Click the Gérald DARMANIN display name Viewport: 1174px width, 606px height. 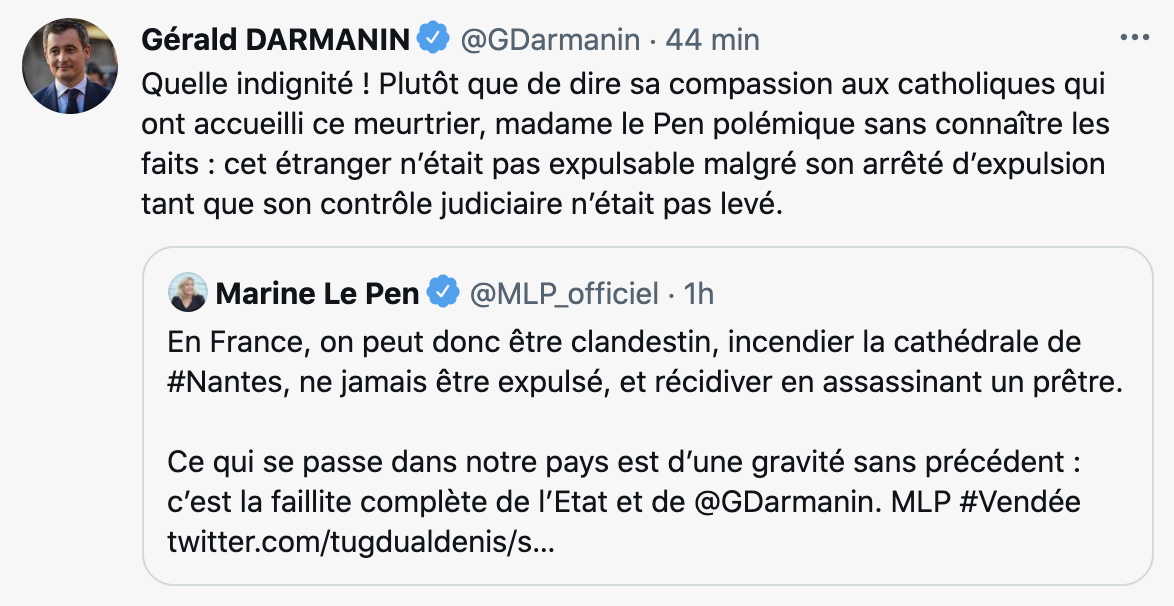(x=275, y=40)
